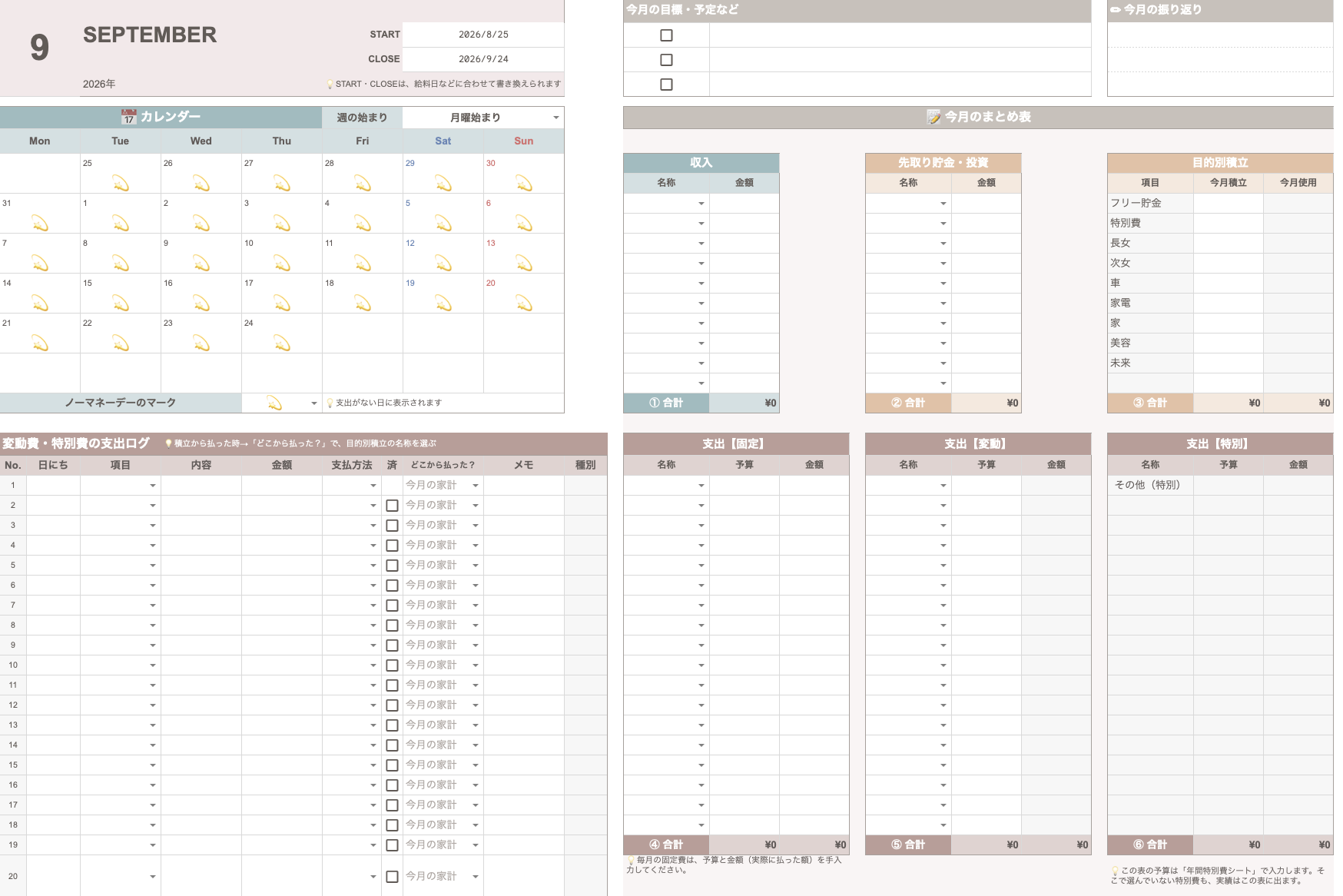Open the 月曜始まり week-start dropdown
This screenshot has width=1343, height=896.
point(556,118)
